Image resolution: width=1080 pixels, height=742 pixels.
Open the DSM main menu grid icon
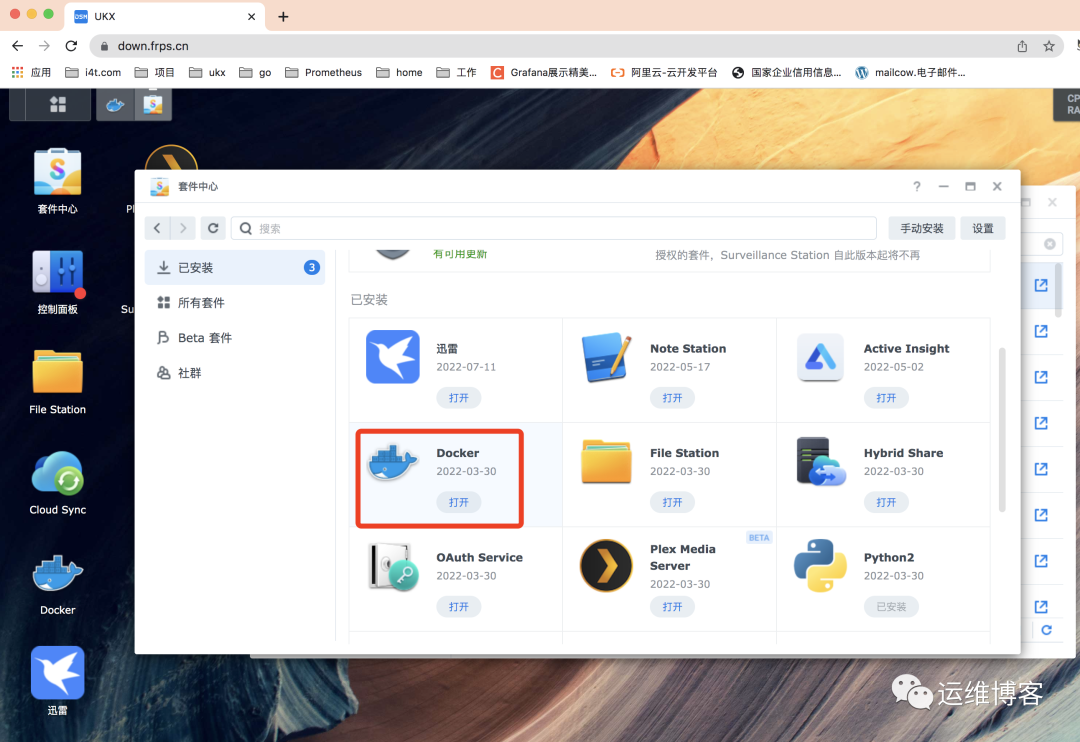(58, 105)
